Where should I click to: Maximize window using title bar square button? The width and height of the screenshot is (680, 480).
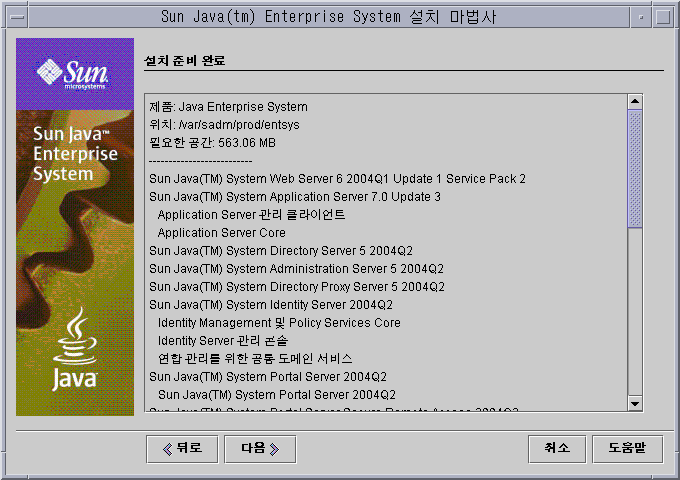(x=664, y=17)
